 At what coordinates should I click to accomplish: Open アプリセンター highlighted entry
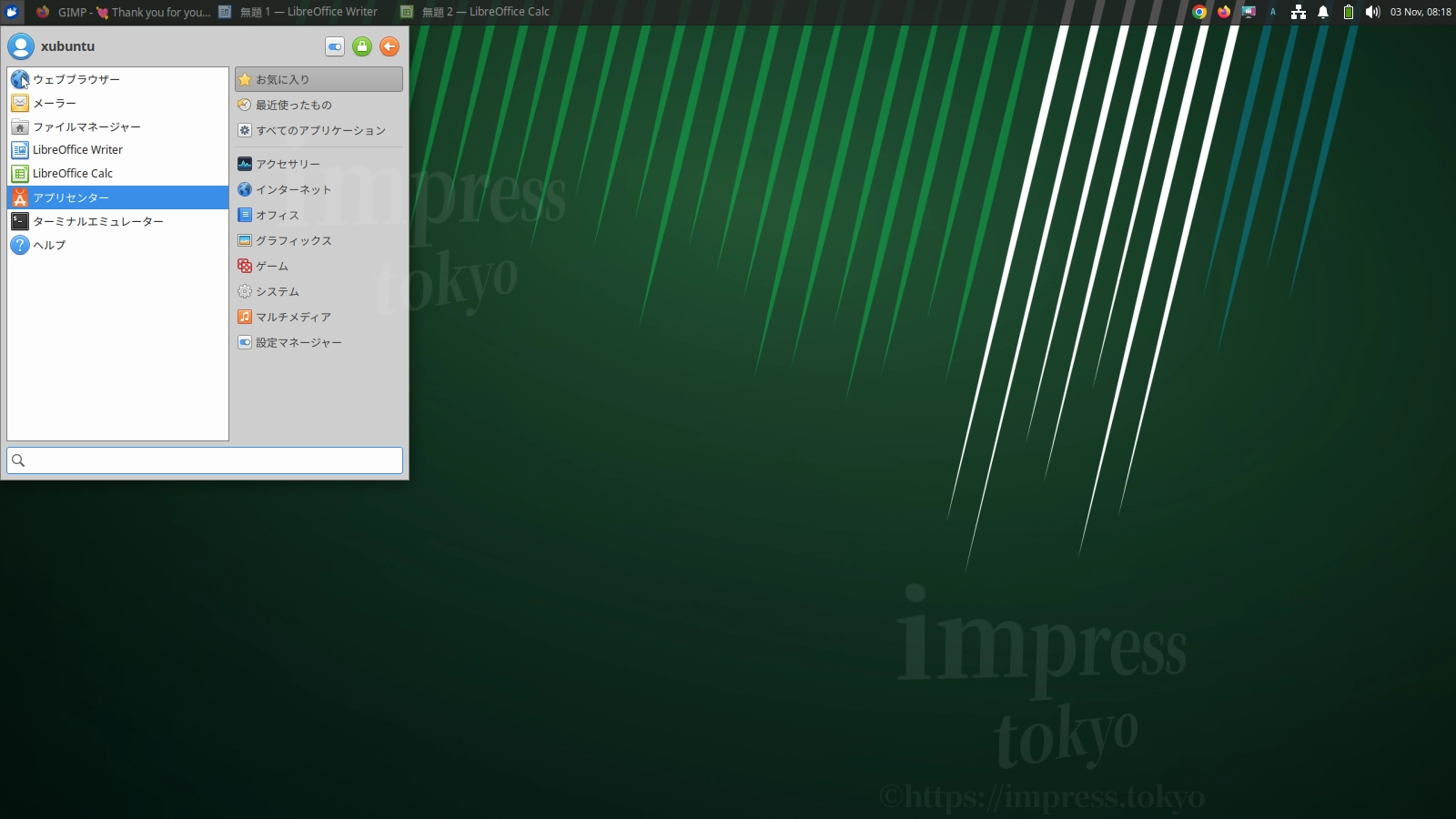point(117,197)
